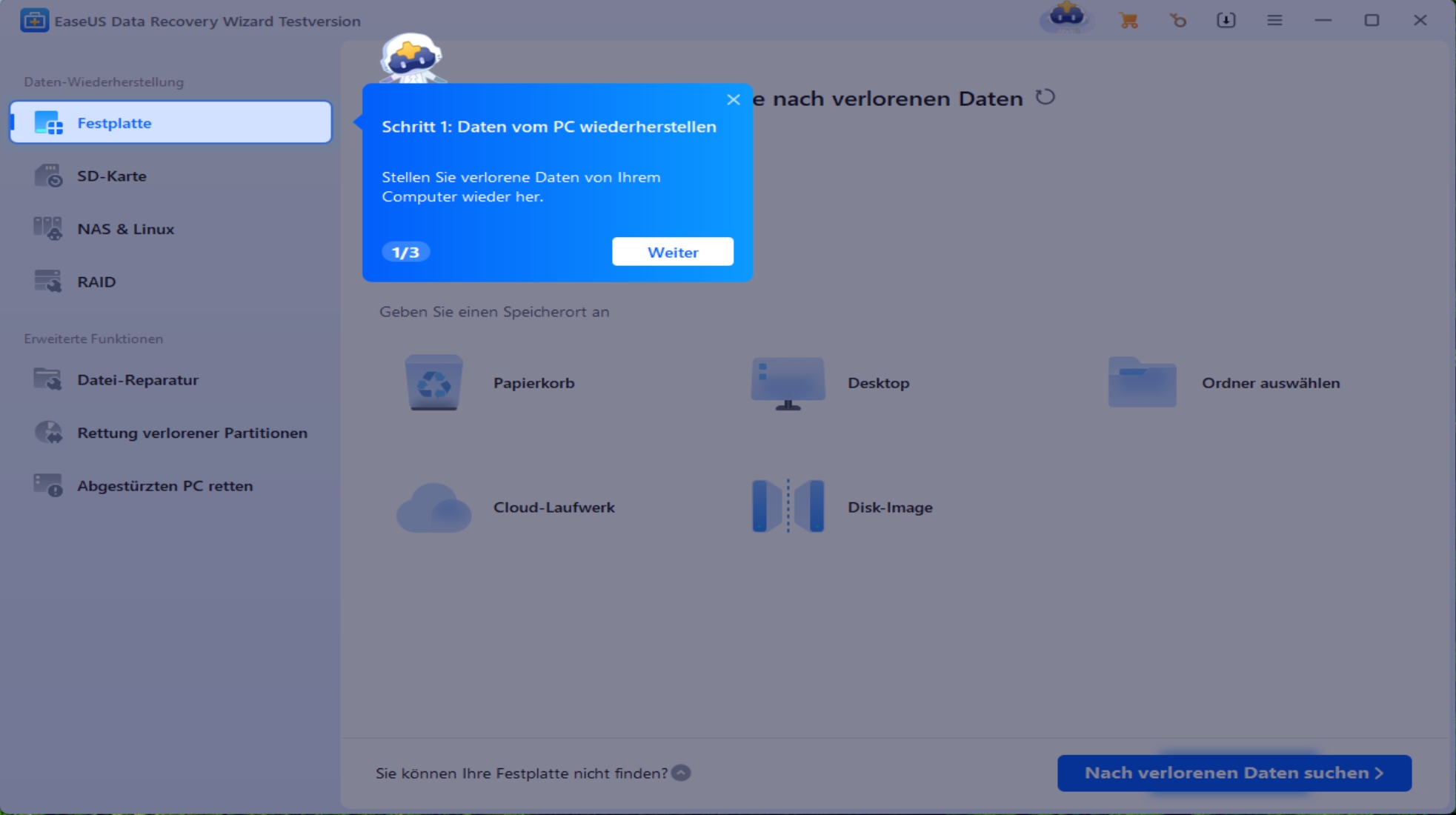The image size is (1456, 815).
Task: Click the import session download icon
Action: tap(1226, 21)
